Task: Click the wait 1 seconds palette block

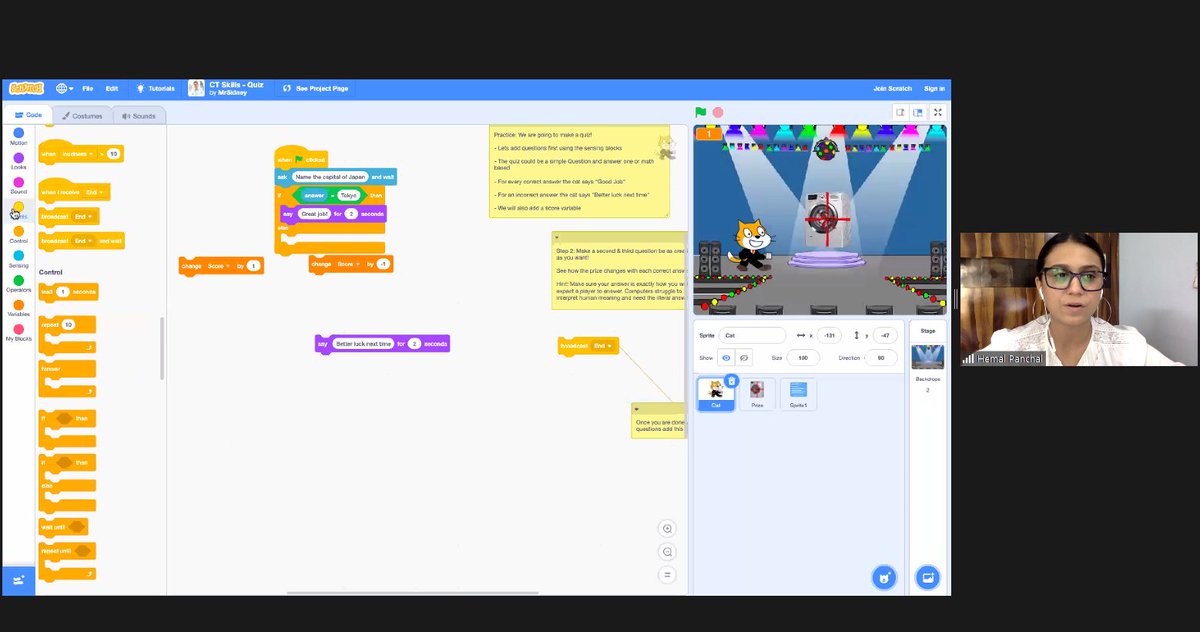Action: click(x=68, y=292)
